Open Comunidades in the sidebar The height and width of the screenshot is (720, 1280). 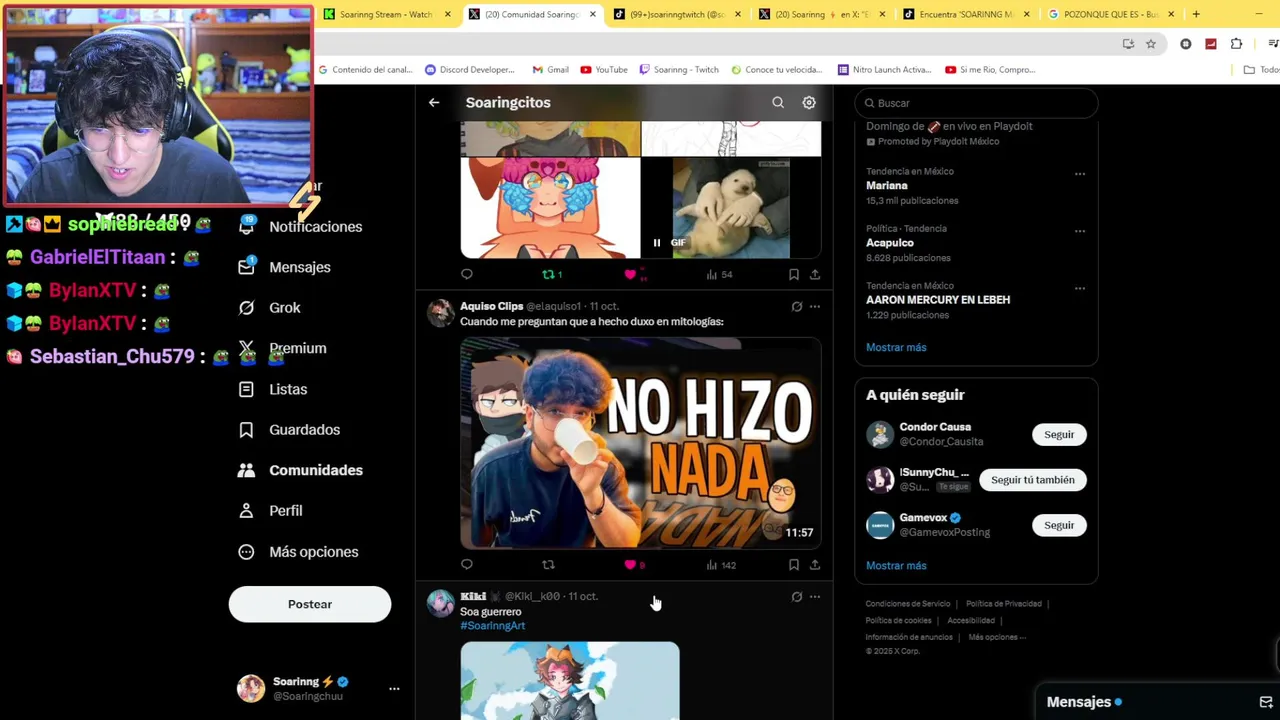(x=300, y=470)
